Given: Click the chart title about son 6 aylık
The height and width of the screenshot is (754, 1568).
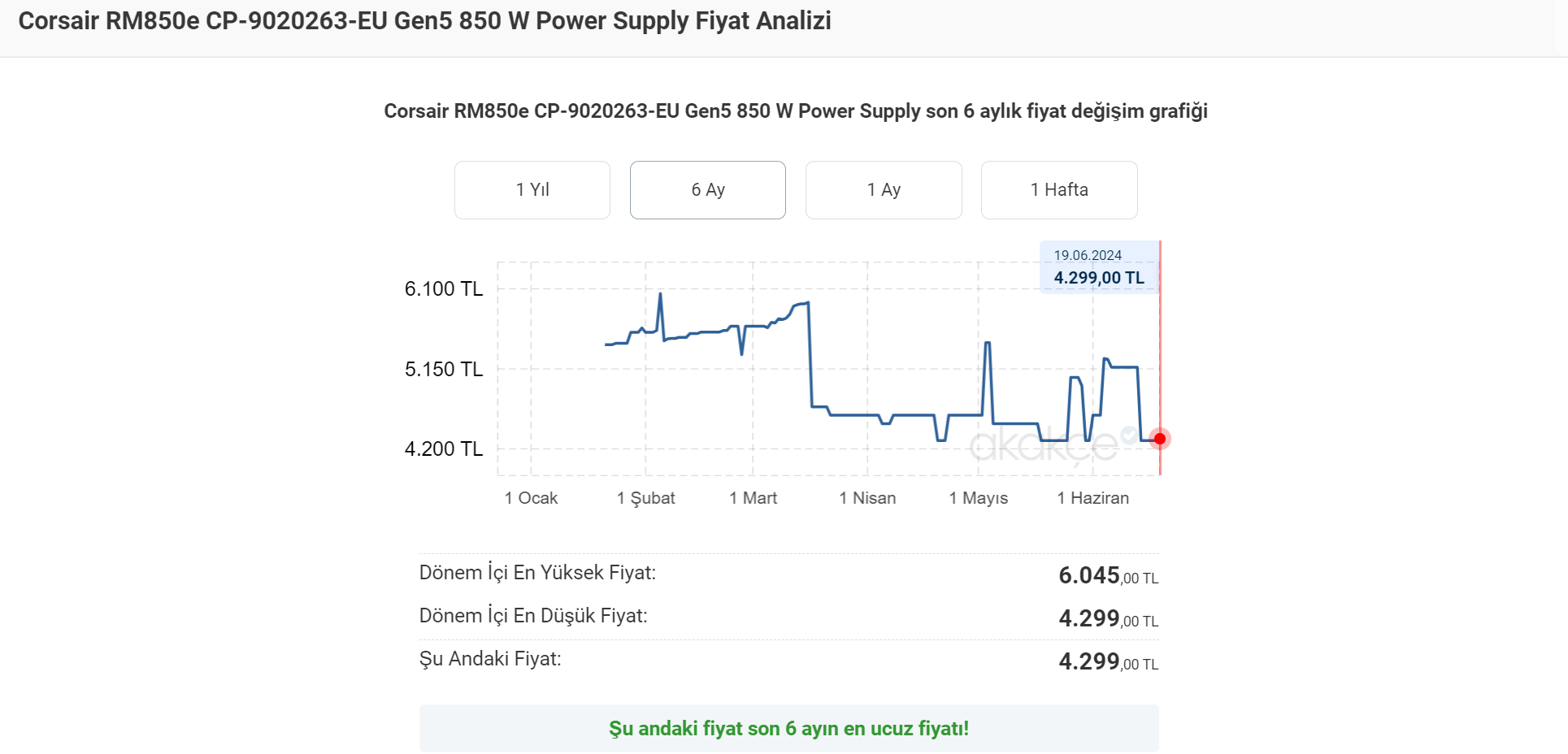Looking at the screenshot, I should pos(795,111).
